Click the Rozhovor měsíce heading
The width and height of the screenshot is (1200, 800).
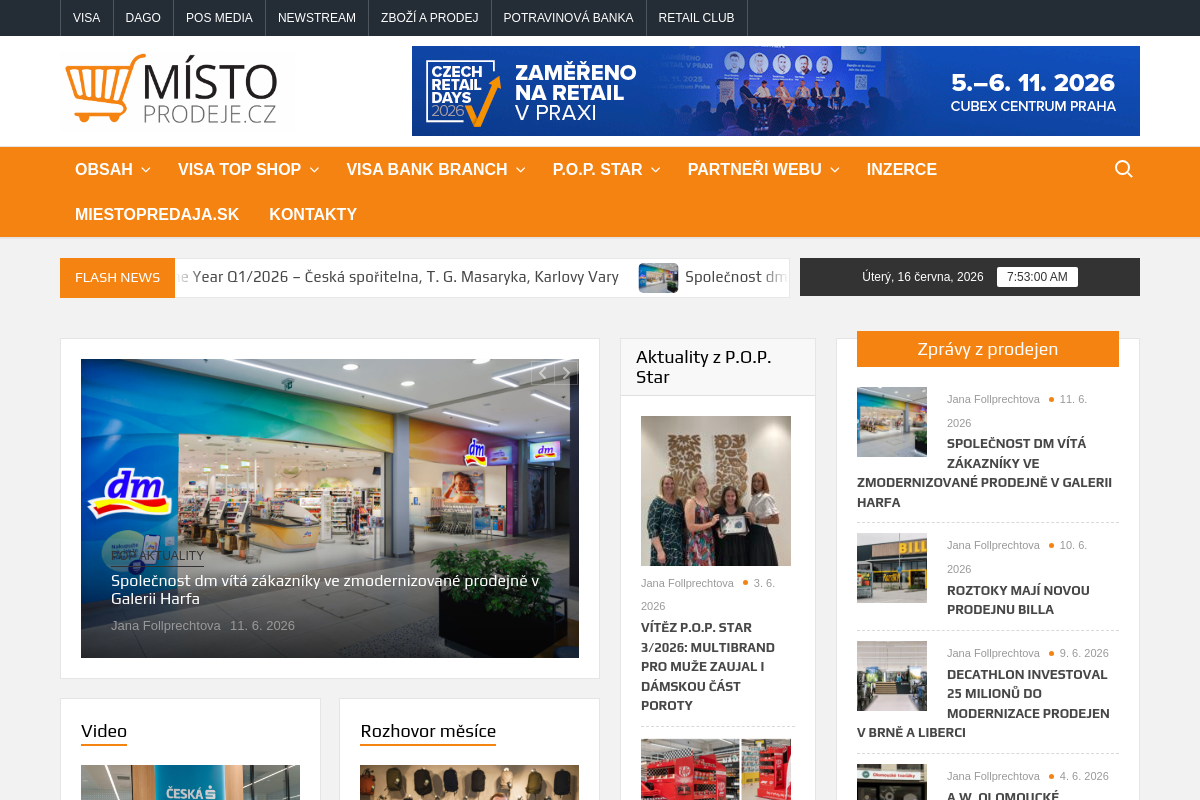[x=428, y=731]
